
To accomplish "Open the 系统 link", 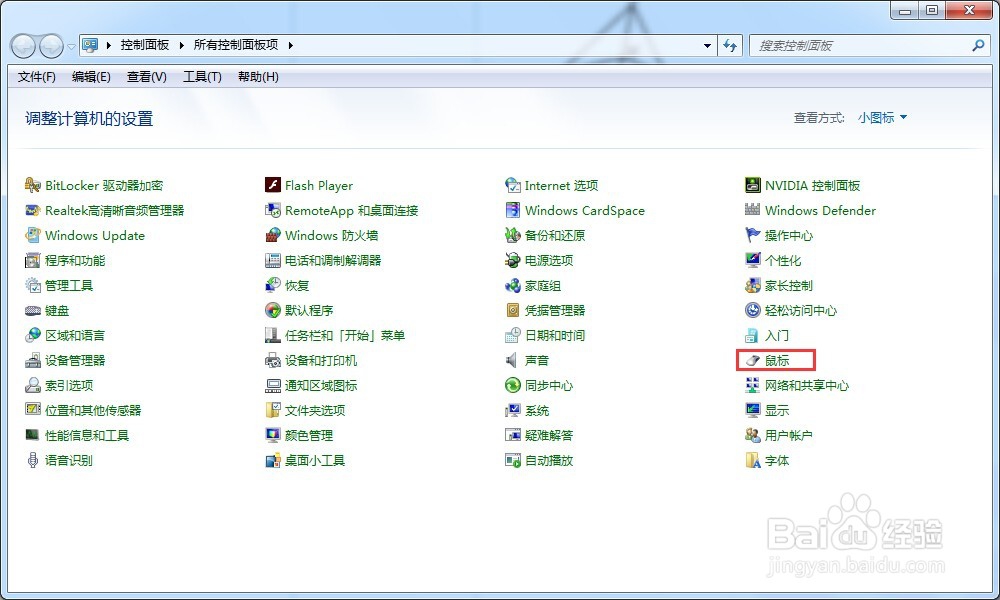I will pos(537,411).
